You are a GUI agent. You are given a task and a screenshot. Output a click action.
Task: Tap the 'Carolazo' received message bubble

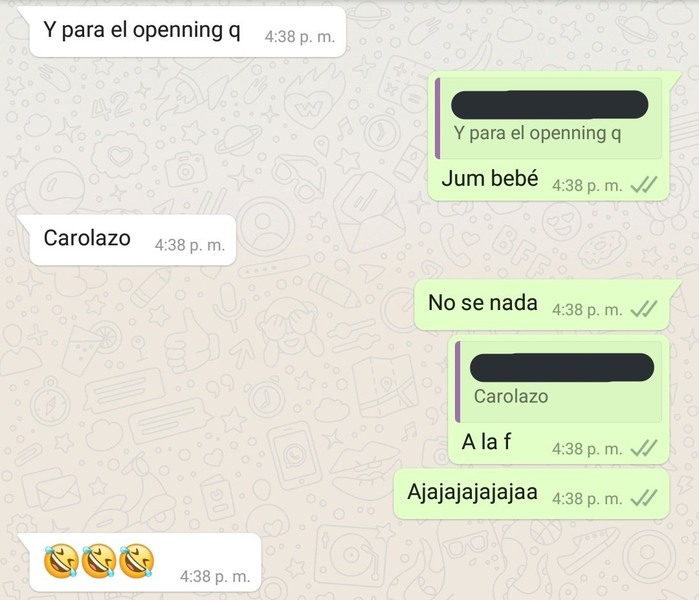coord(132,240)
